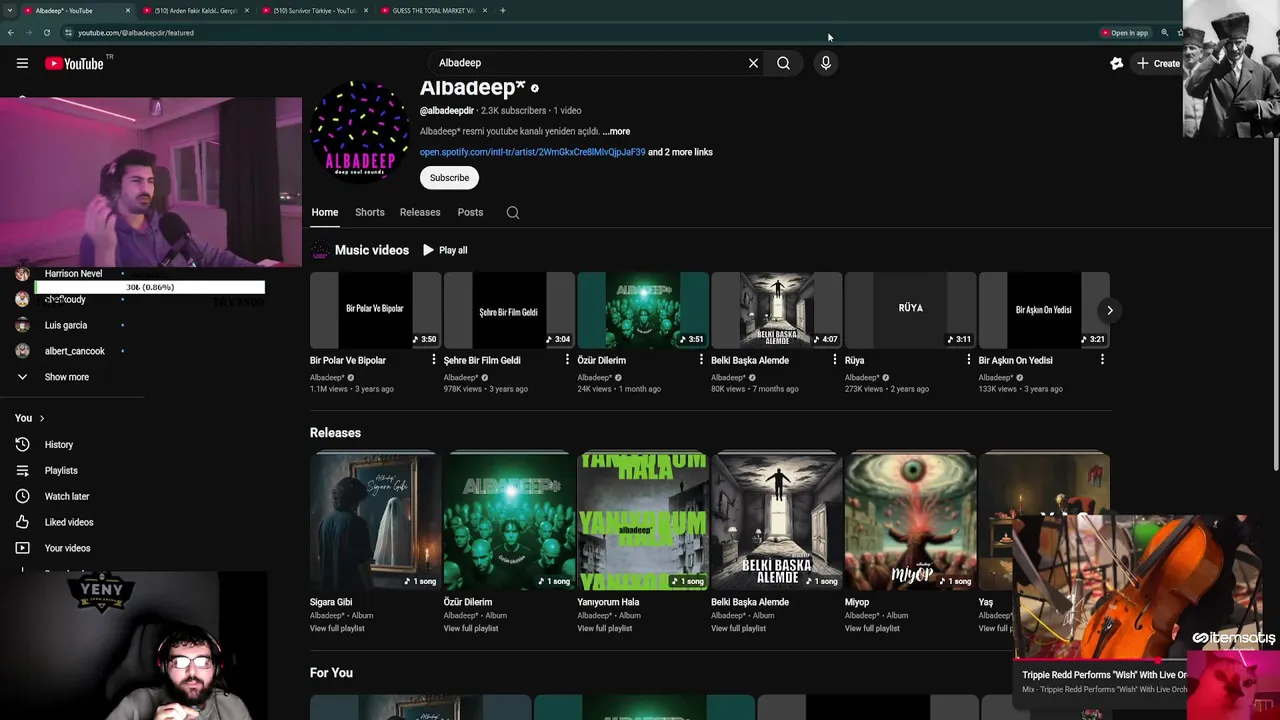This screenshot has width=1280, height=720.
Task: Expand the You section chevron
Action: (x=41, y=418)
